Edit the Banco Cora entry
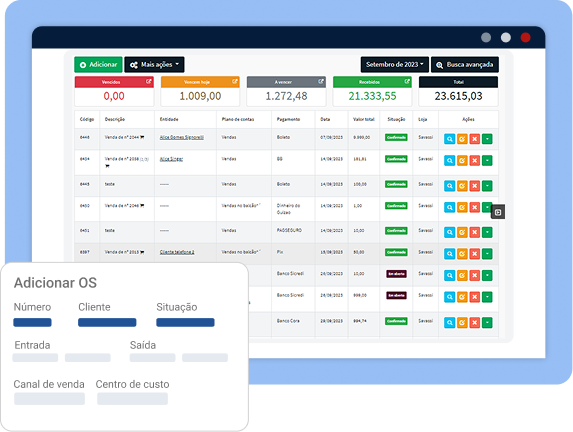 (462, 322)
